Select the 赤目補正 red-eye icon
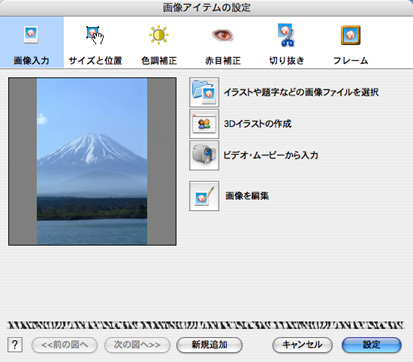 (x=222, y=35)
